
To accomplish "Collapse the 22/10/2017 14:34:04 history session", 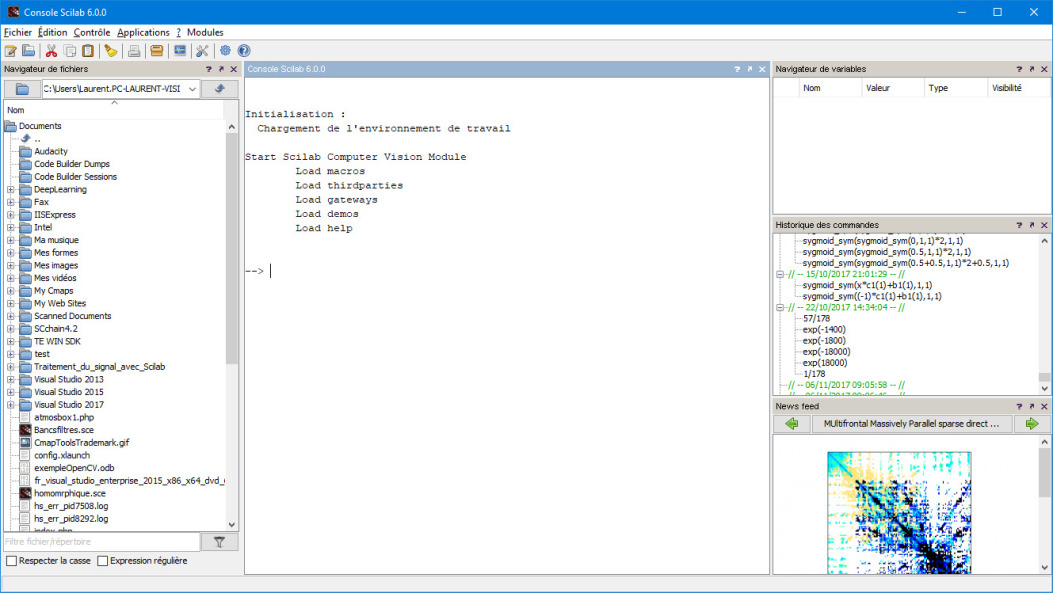I will click(x=780, y=308).
